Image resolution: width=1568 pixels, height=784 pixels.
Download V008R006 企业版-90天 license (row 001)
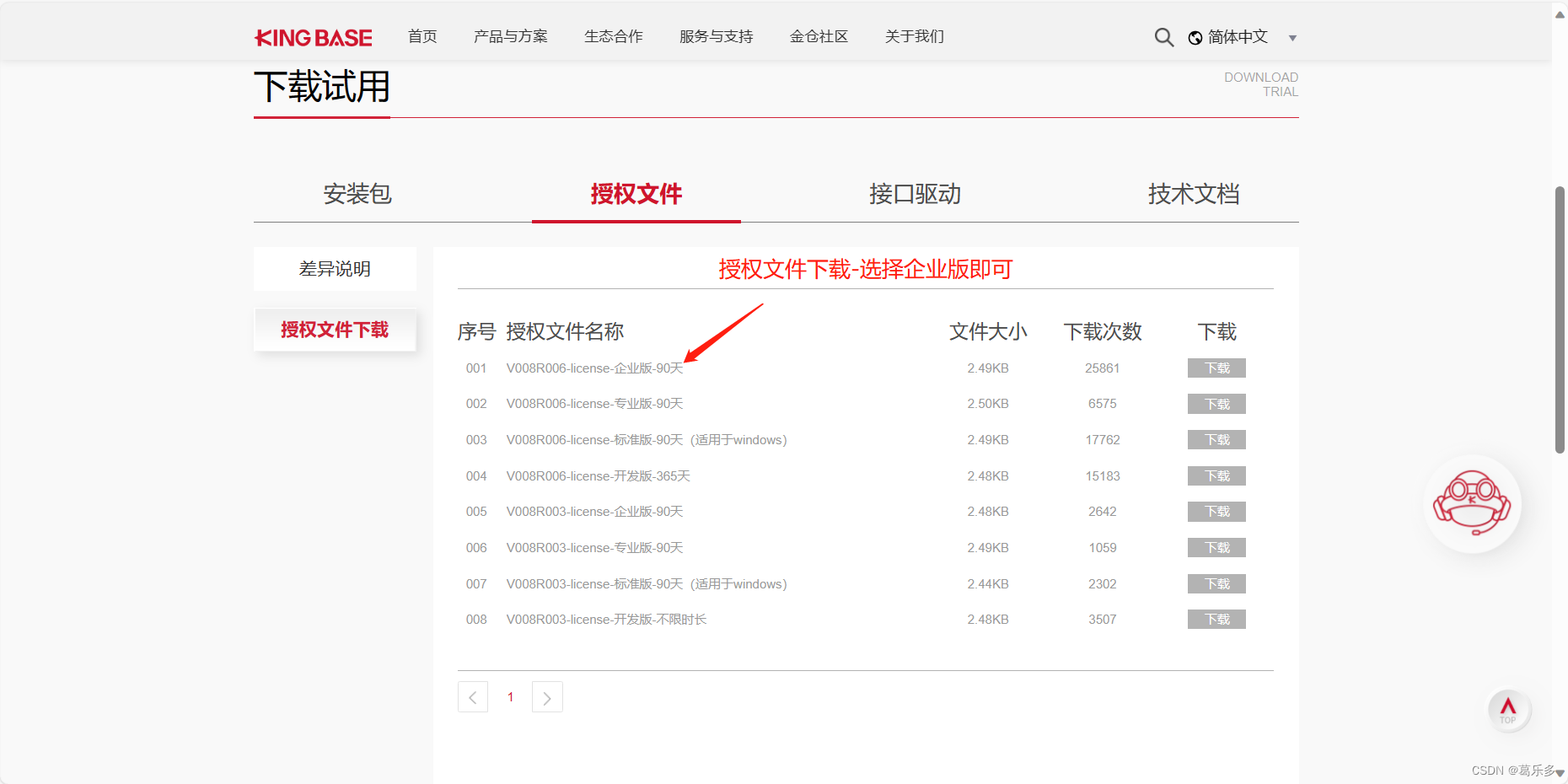pyautogui.click(x=1216, y=368)
